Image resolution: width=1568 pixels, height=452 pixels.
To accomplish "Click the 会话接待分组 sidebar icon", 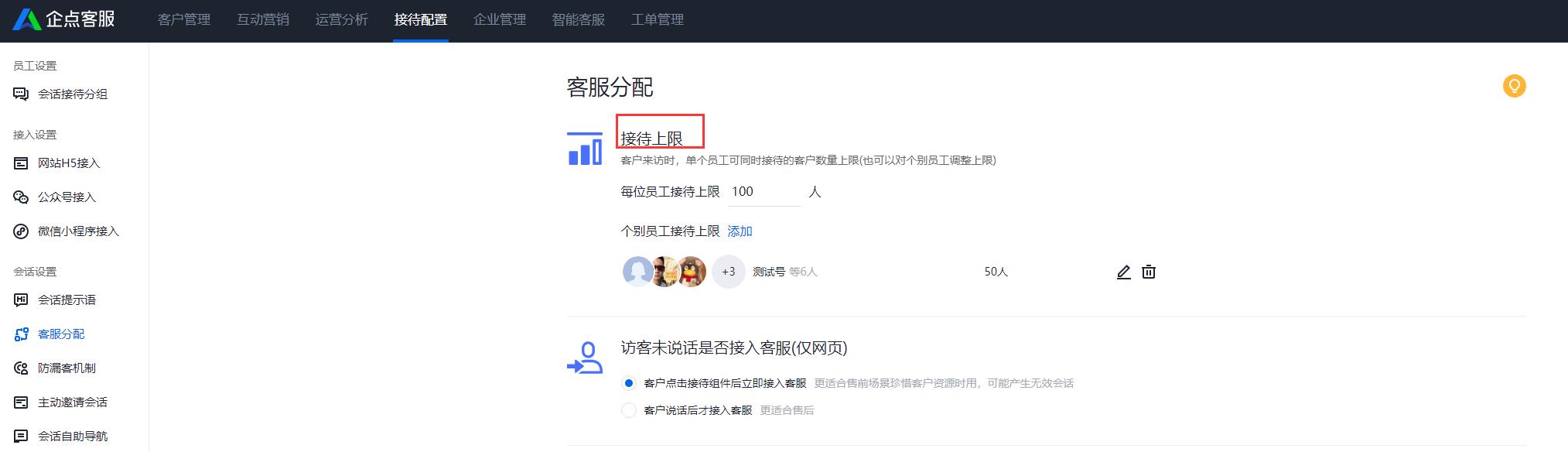I will [x=21, y=94].
